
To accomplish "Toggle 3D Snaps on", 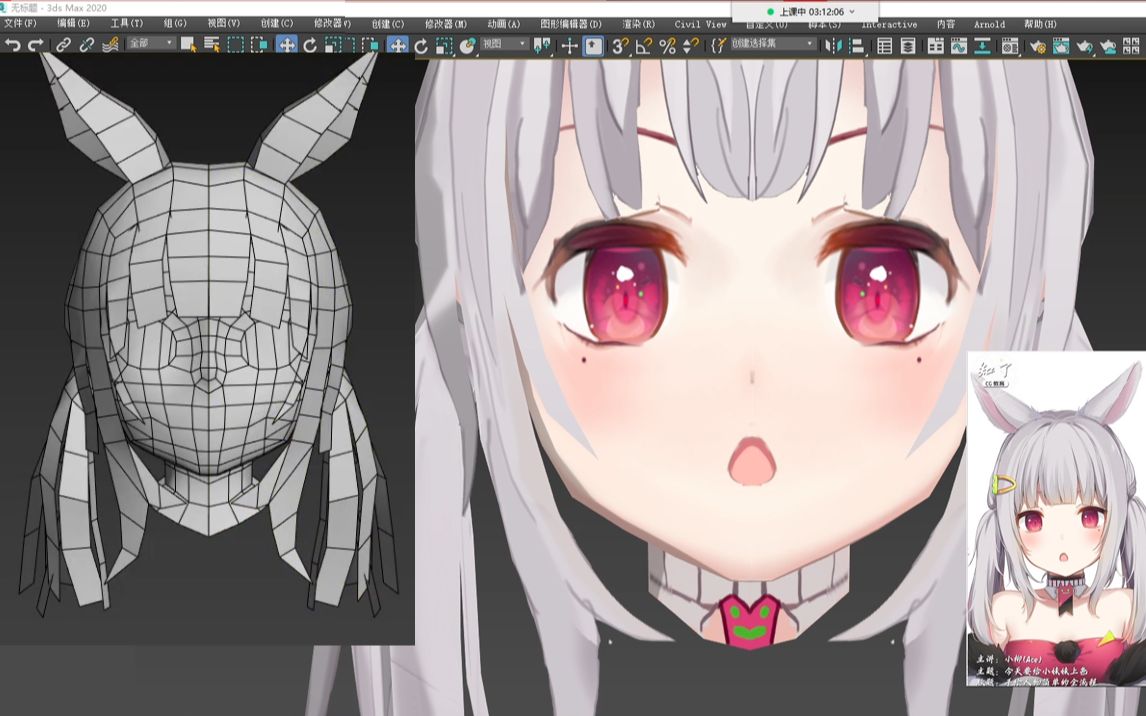I will (x=620, y=46).
